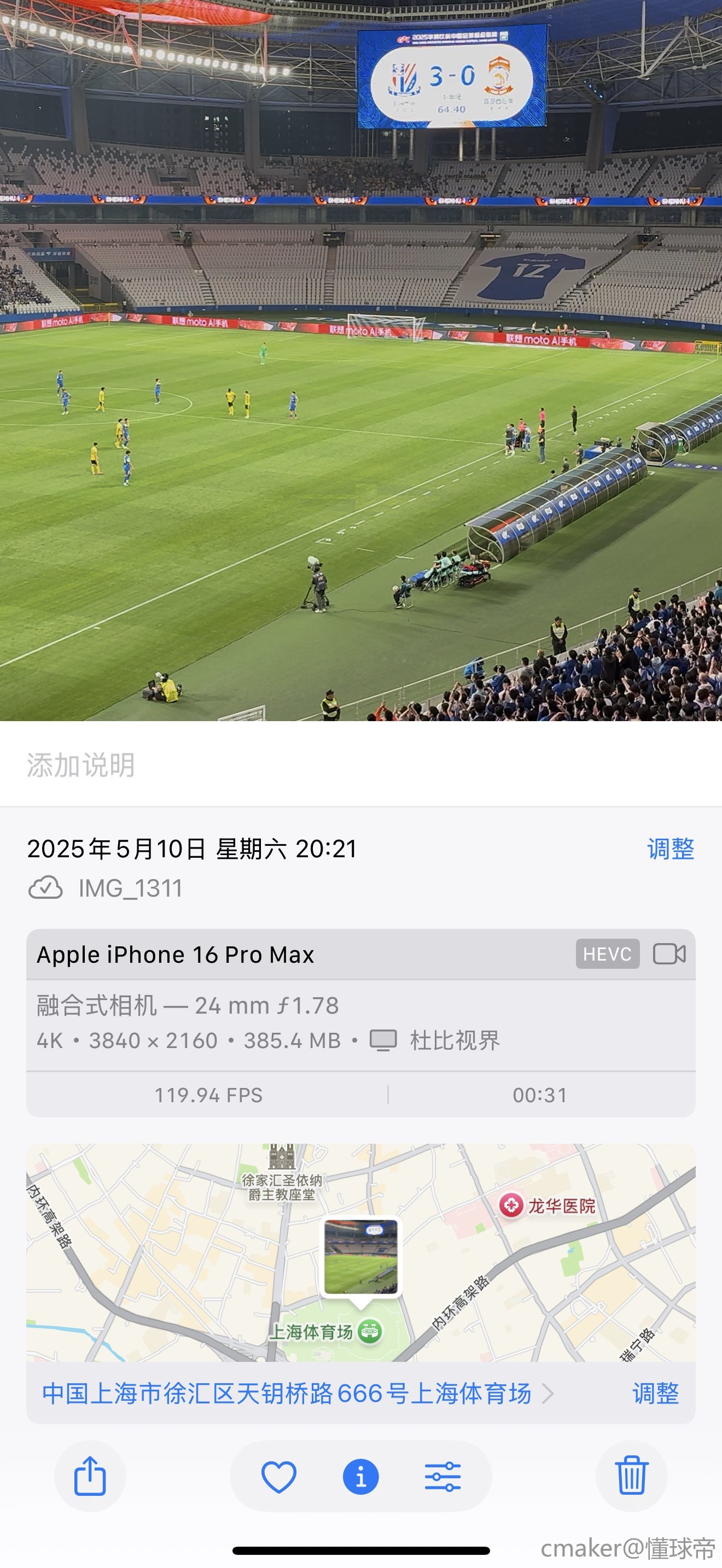The image size is (722, 1568).
Task: Adjust the date and time via 调整
Action: (x=670, y=849)
